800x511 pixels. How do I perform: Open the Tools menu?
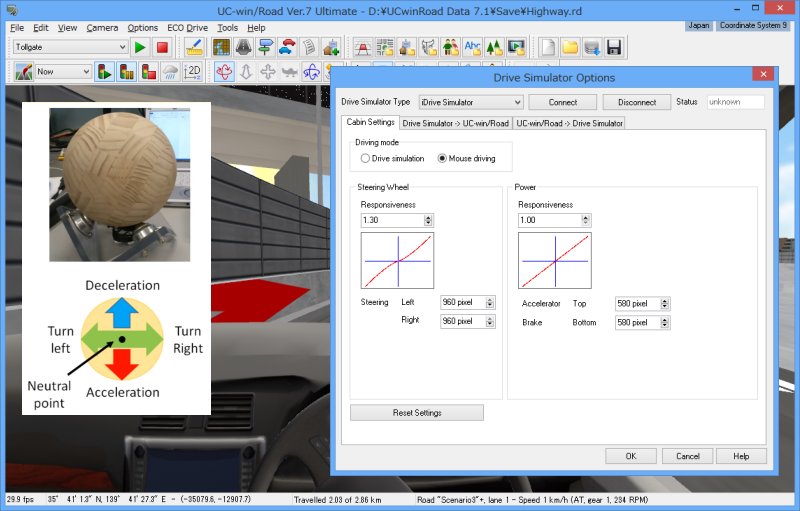click(228, 28)
